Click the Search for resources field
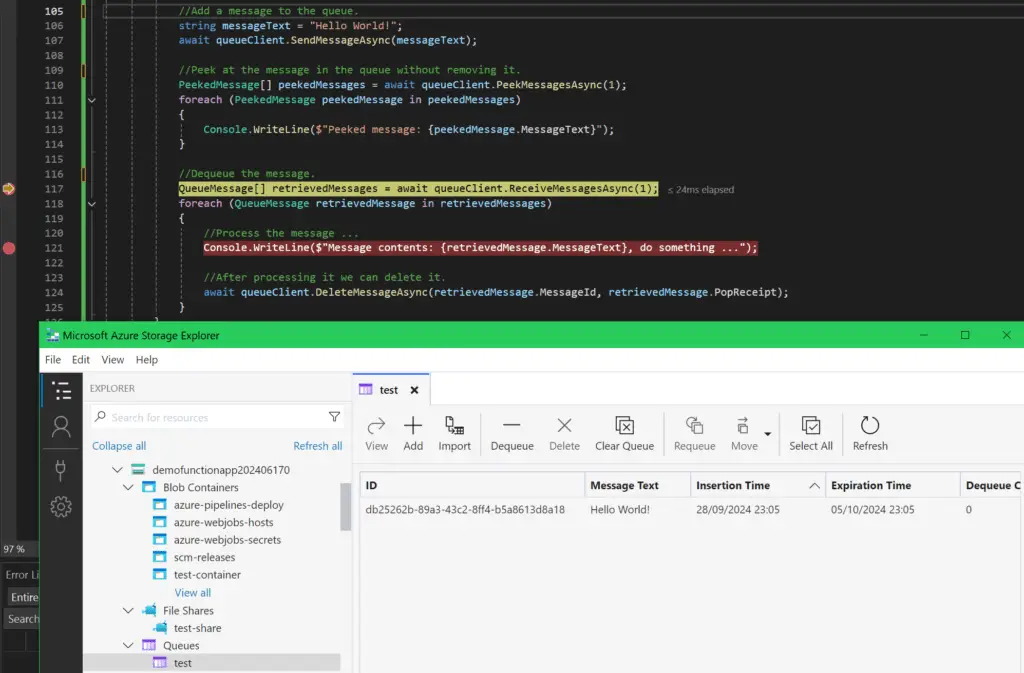1024x673 pixels. (200, 416)
